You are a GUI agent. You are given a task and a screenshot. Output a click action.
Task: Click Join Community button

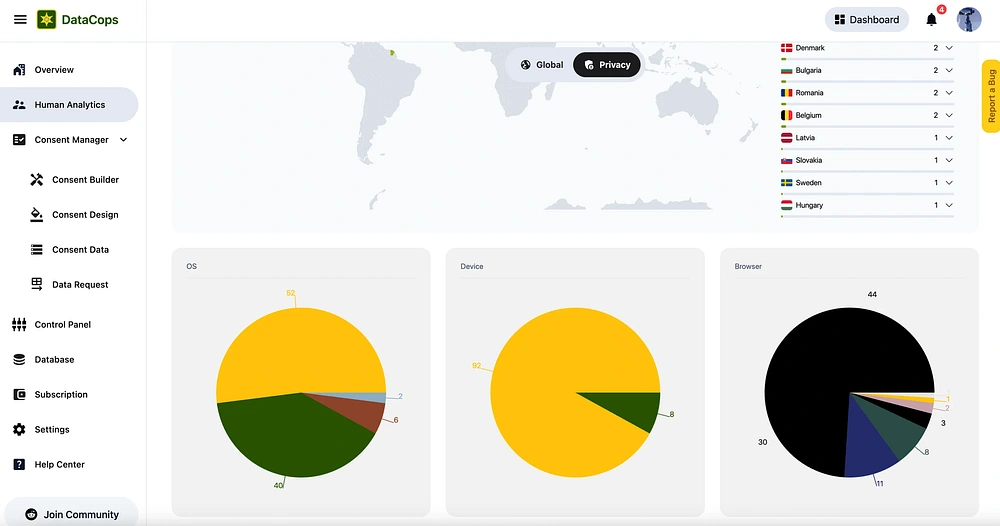click(71, 513)
